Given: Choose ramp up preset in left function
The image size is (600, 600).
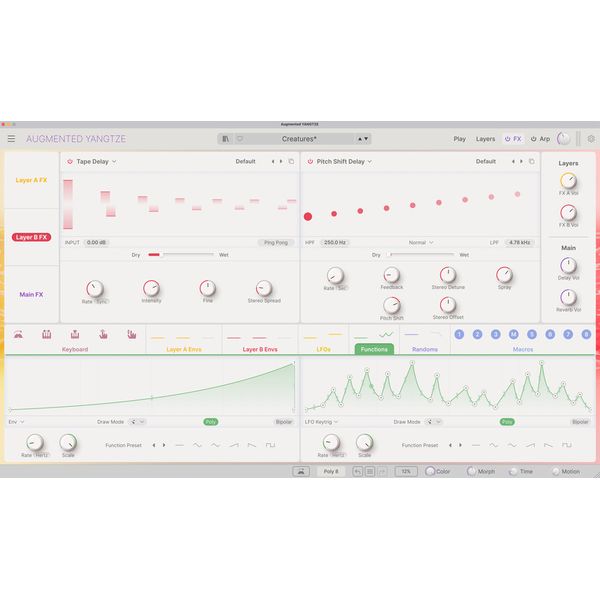Looking at the screenshot, I should click(234, 445).
